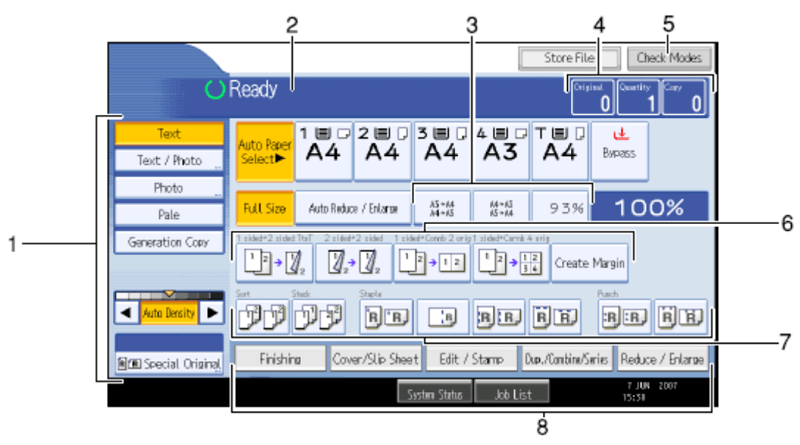Viewport: 800px width, 445px height.
Task: Open the Dup./Combine/Series tab
Action: (x=567, y=359)
